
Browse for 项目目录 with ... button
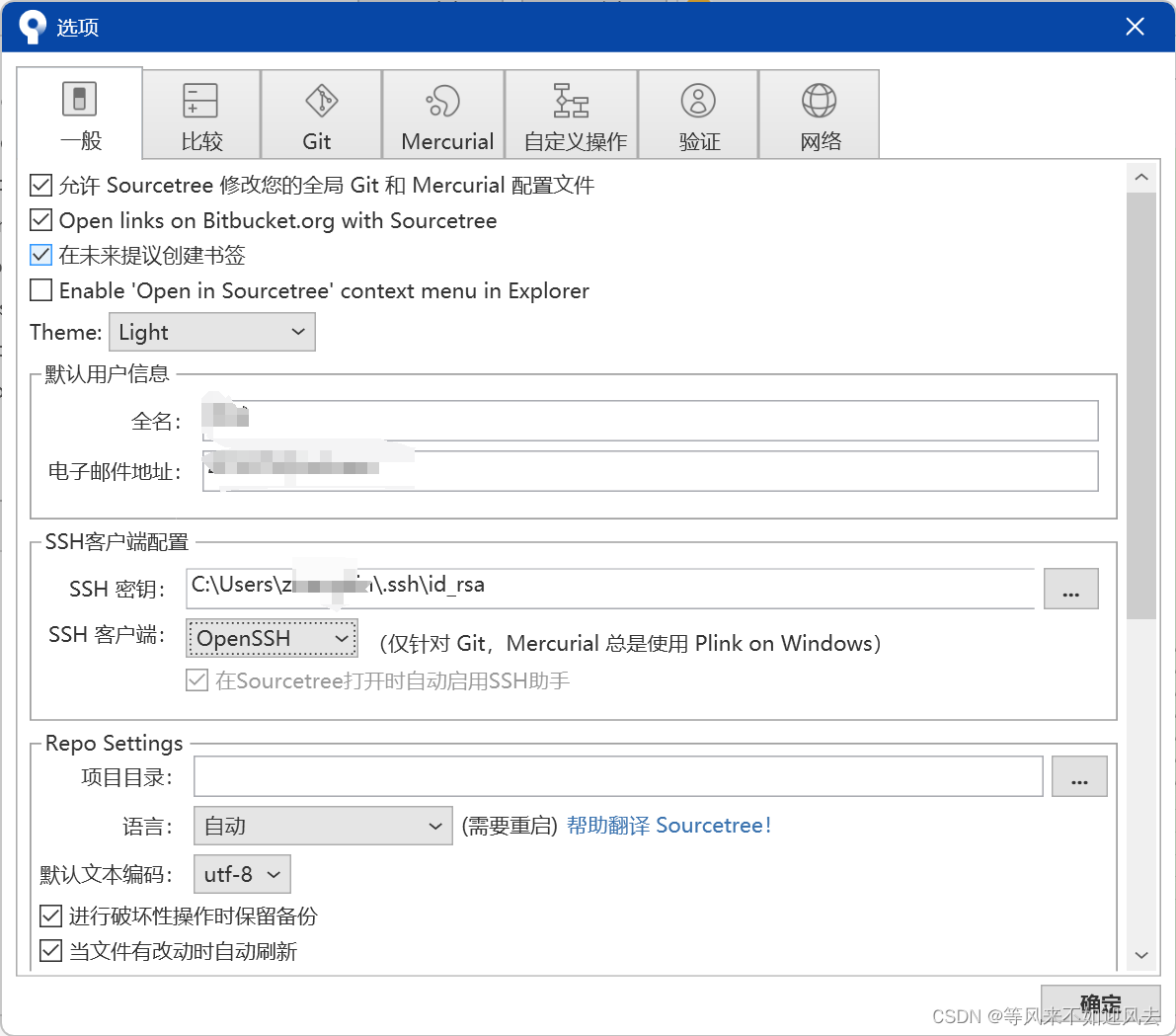pos(1079,776)
